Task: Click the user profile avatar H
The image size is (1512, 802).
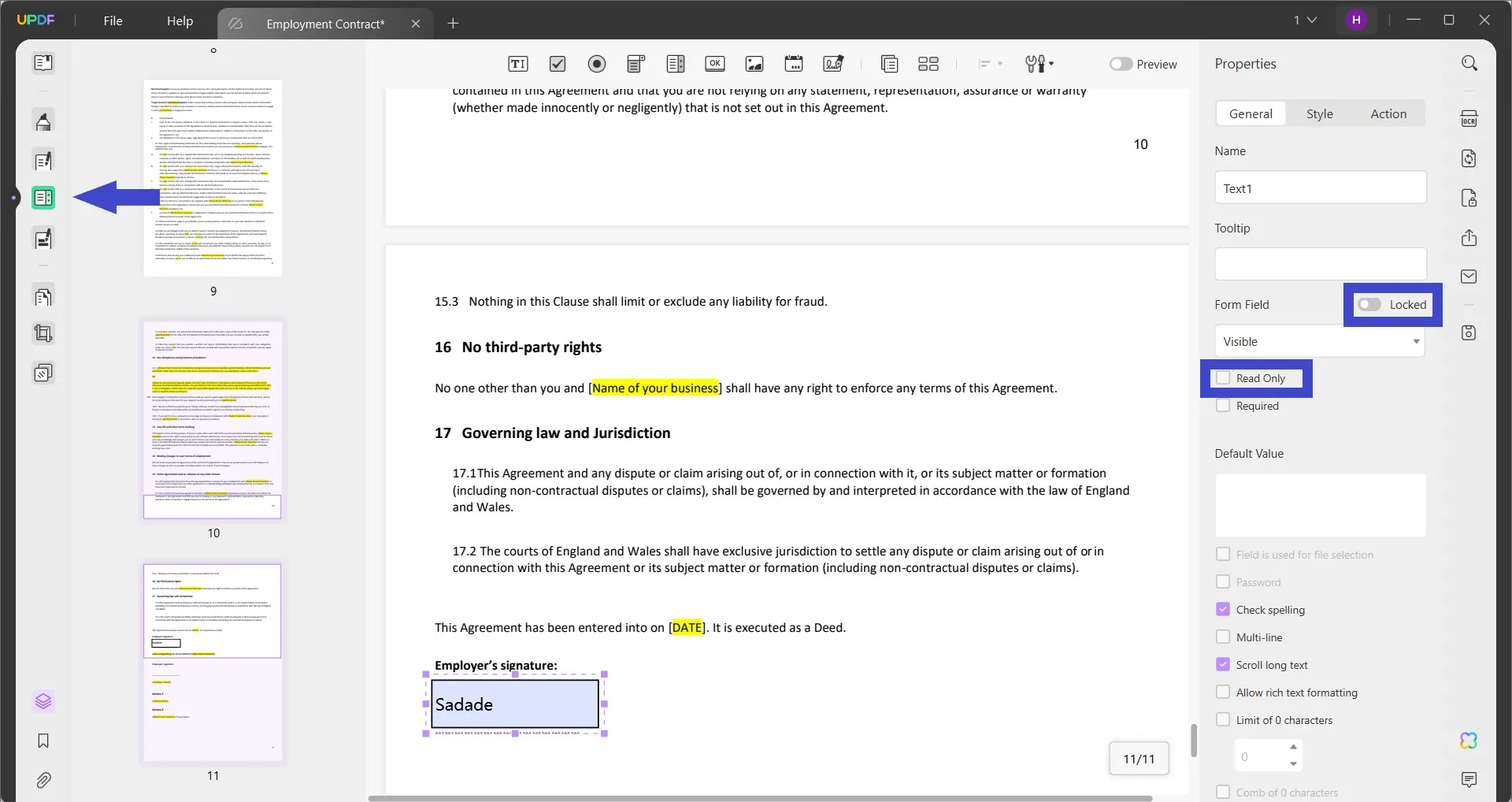Action: (x=1356, y=20)
